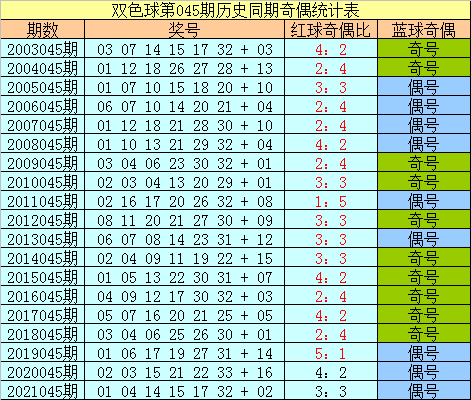Click the period cell 2003045期
Screen dimensions: 471x400
pyautogui.click(x=42, y=49)
